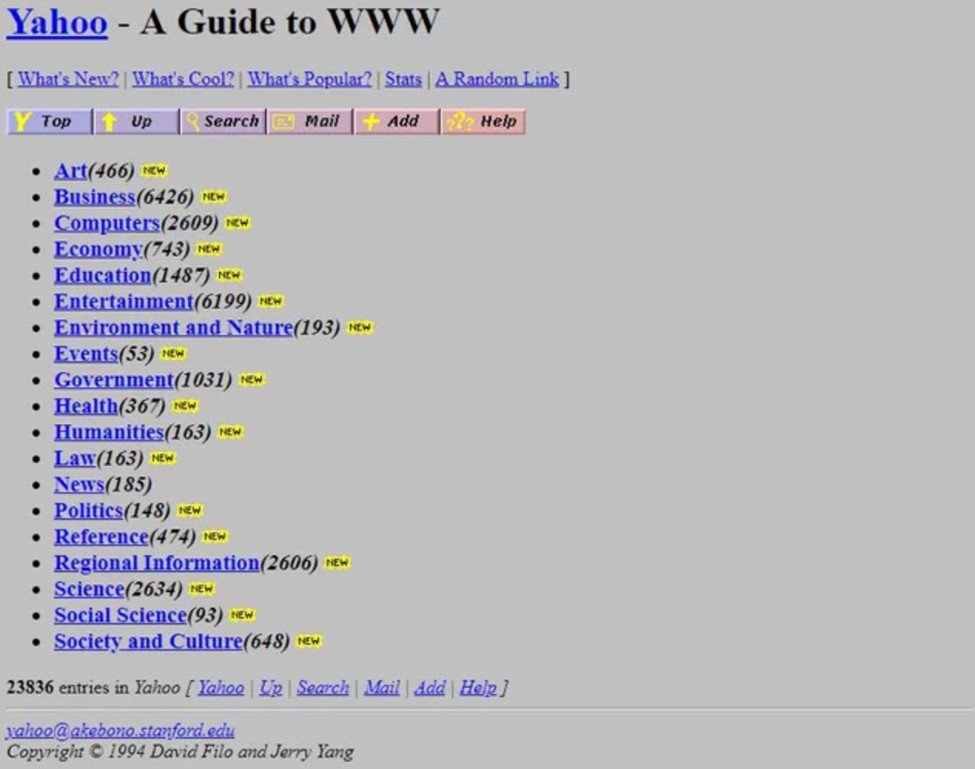This screenshot has height=769, width=975.
Task: Click the Add toolbar icon
Action: (396, 121)
